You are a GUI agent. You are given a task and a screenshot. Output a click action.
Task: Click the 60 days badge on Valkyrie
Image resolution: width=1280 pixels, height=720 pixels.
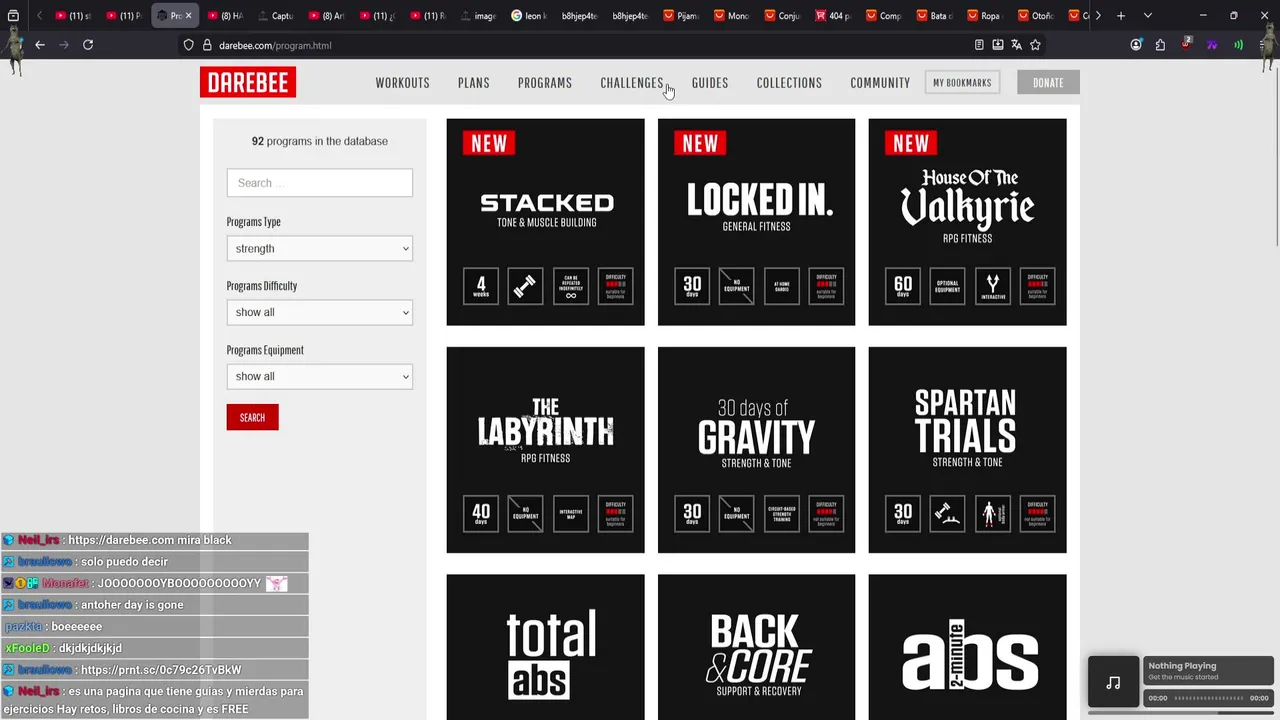click(x=903, y=286)
